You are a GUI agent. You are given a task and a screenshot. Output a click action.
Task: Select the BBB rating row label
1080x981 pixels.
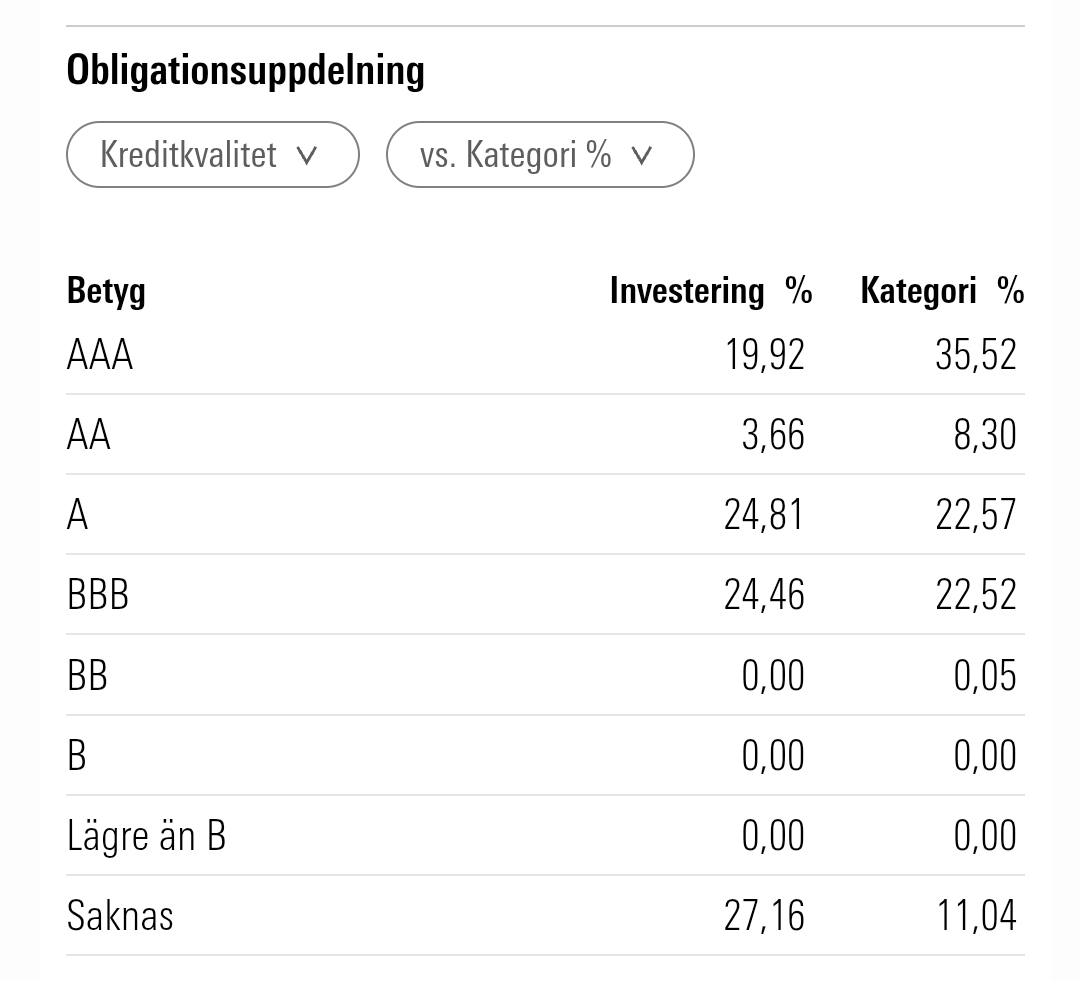coord(98,595)
